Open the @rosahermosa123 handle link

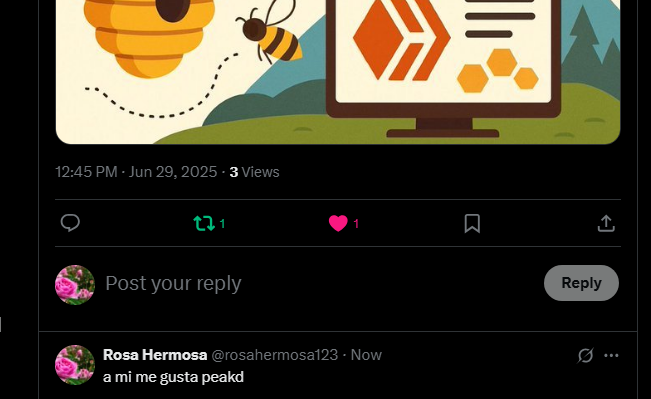pyautogui.click(x=274, y=355)
